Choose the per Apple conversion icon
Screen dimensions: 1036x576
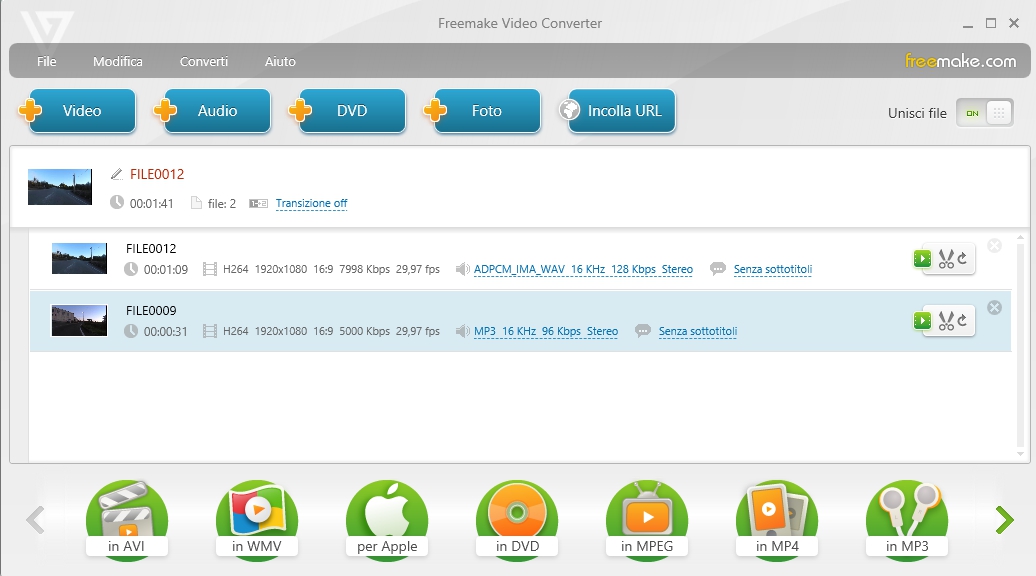(387, 520)
